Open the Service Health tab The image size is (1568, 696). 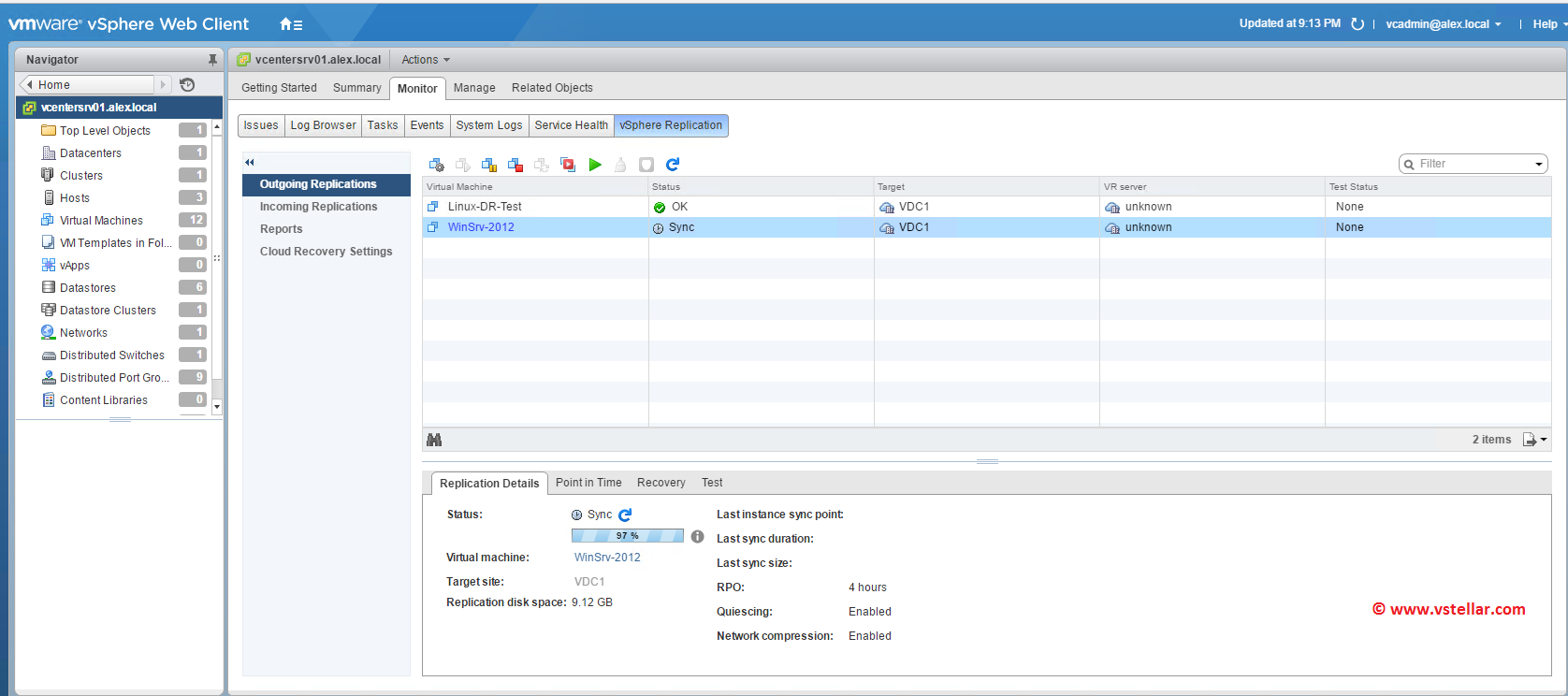(571, 125)
